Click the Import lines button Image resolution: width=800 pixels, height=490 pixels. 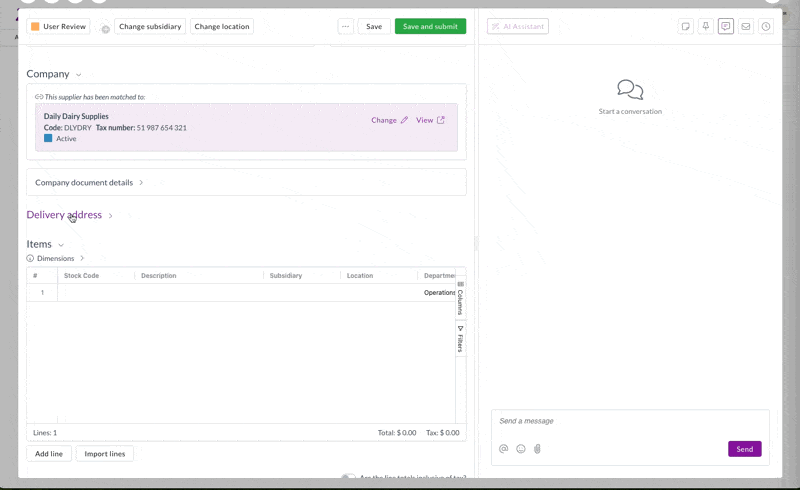[105, 454]
